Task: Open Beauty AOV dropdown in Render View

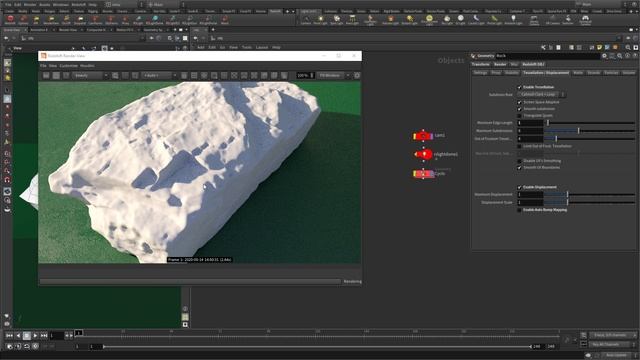Action: 91,76
